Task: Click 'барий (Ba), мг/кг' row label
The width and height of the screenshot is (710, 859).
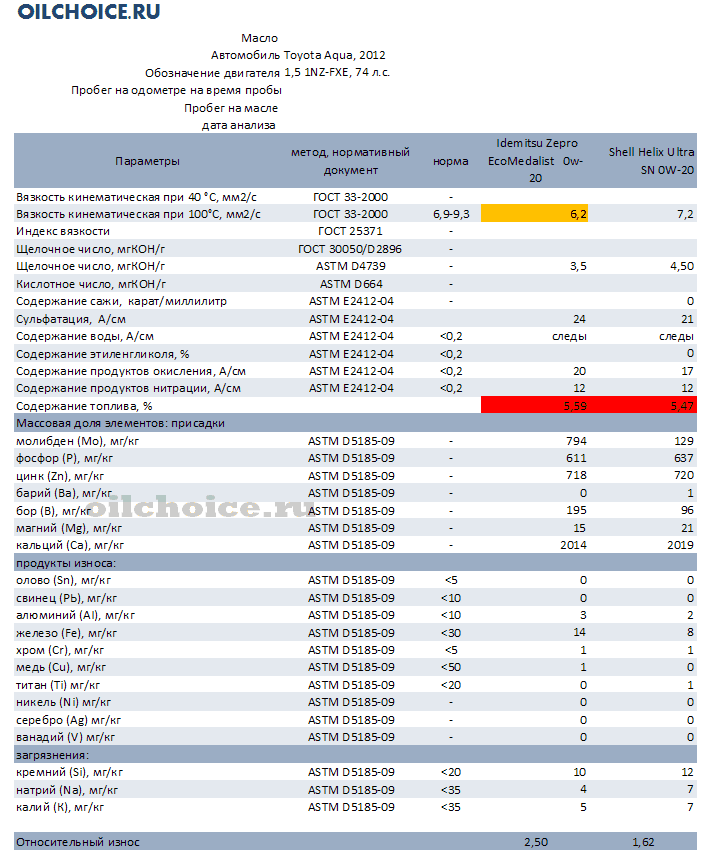Action: pos(64,493)
